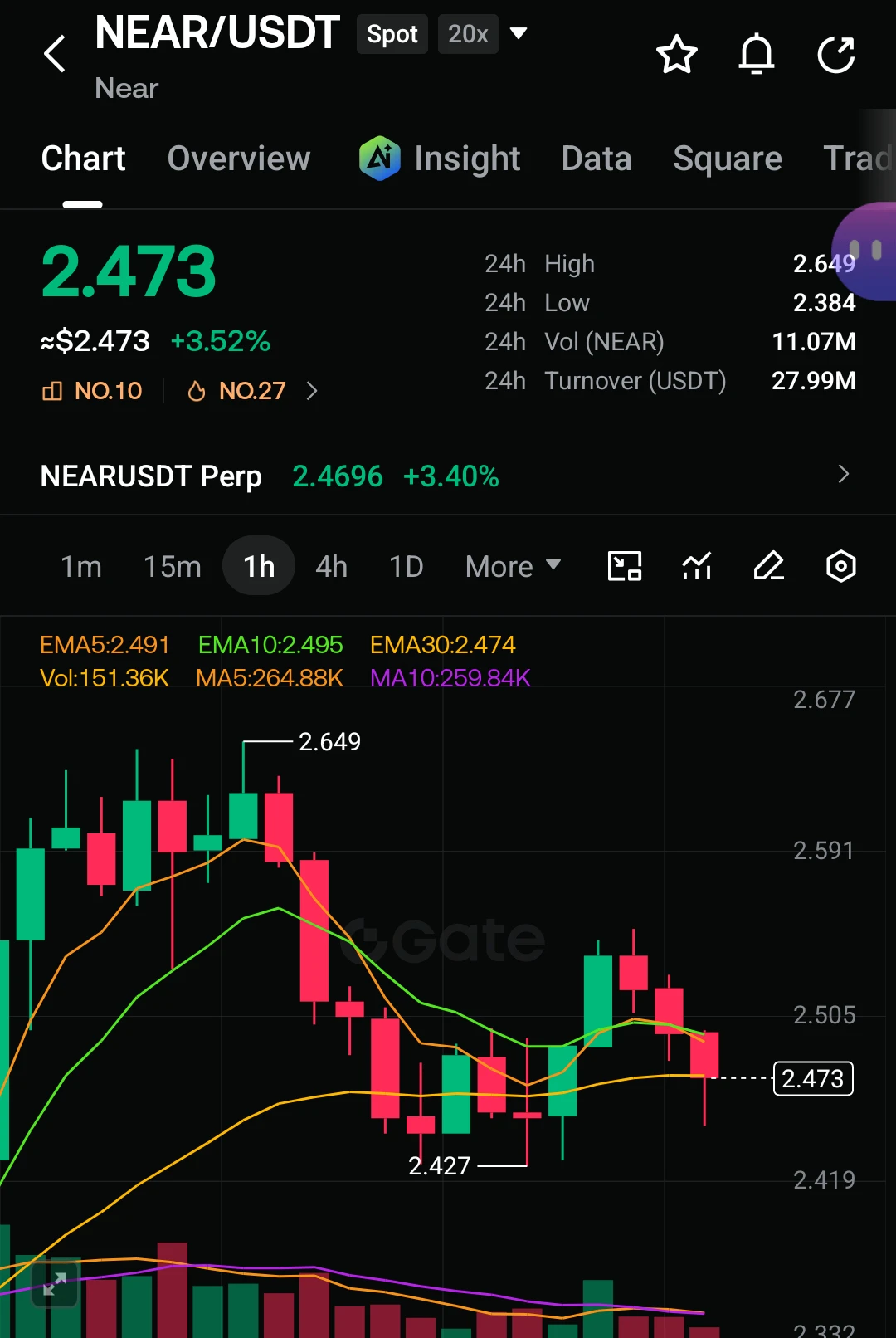Screen dimensions: 896x1338
Task: Tap chevron at end of NEARUSDT Perp row
Action: [844, 474]
